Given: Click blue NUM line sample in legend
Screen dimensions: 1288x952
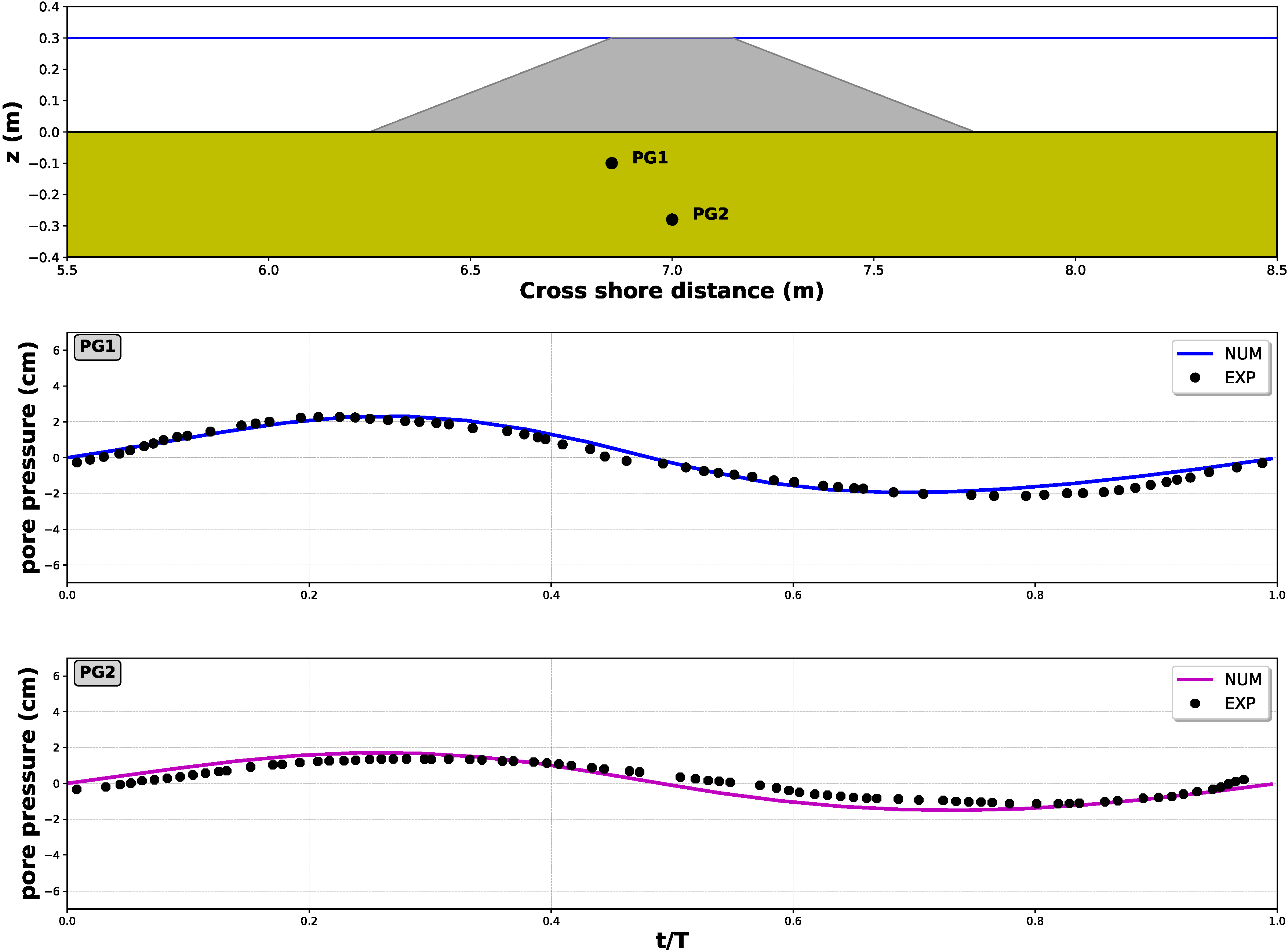Looking at the screenshot, I should pos(1195,354).
